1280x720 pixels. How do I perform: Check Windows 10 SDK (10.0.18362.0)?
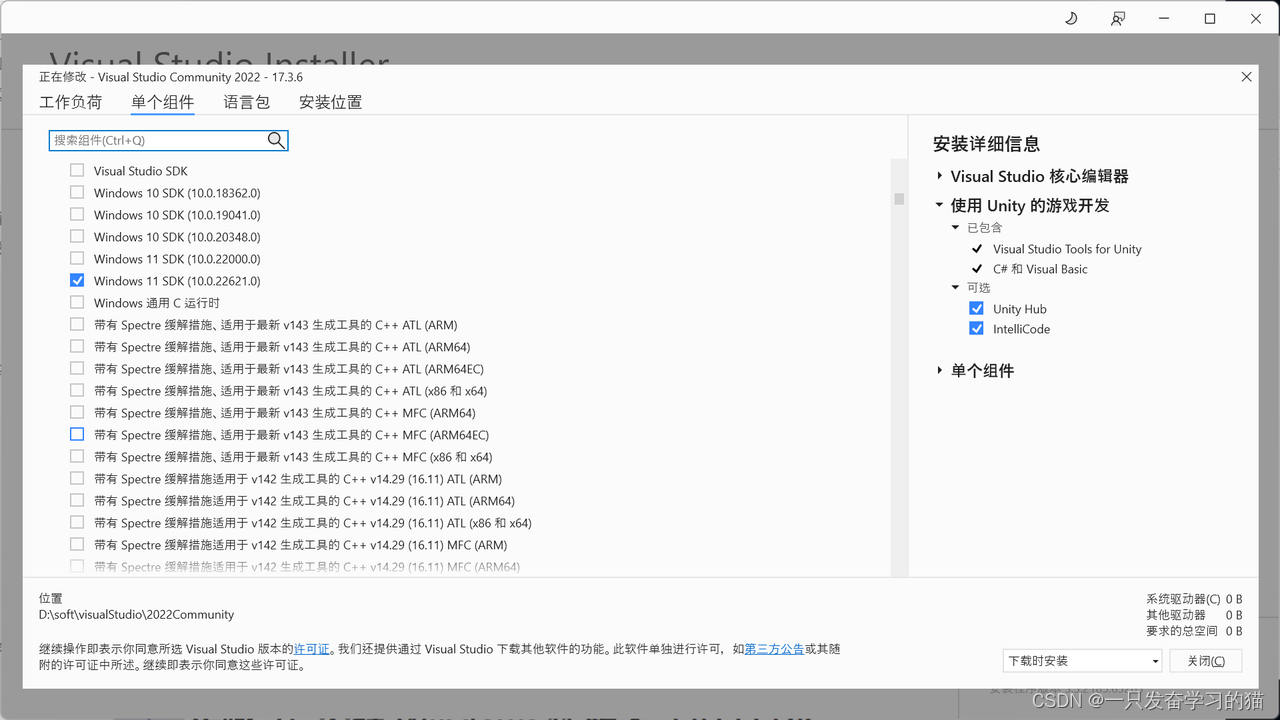pyautogui.click(x=77, y=192)
